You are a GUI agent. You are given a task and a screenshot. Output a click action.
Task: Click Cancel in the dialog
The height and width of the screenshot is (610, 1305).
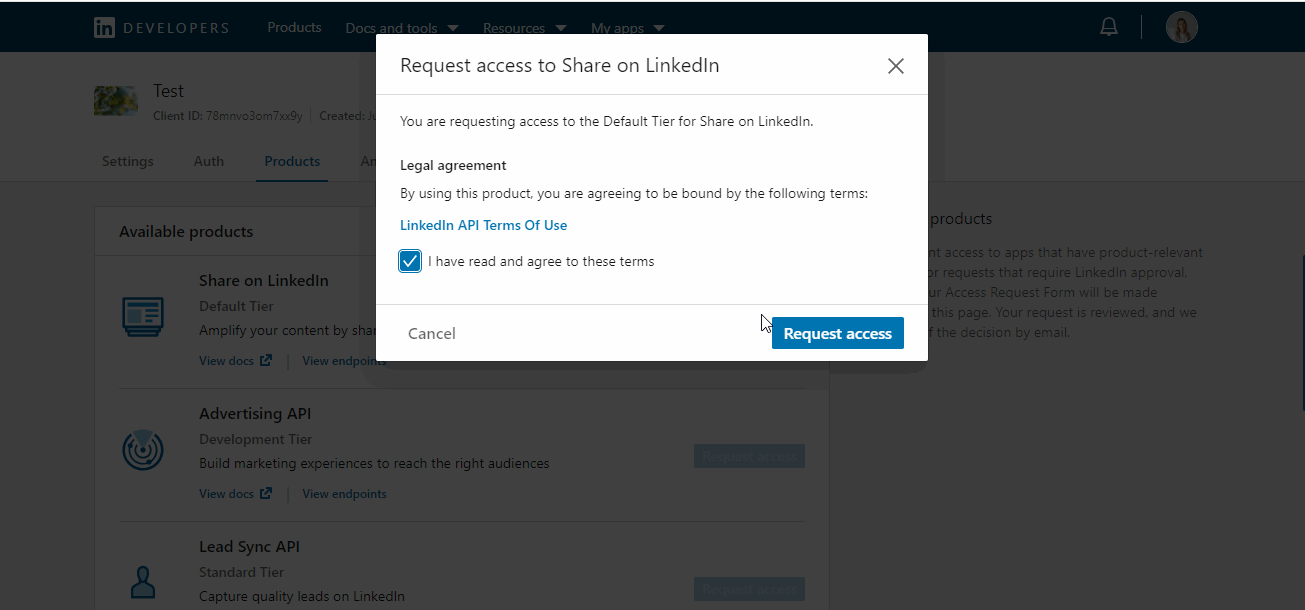click(x=432, y=334)
